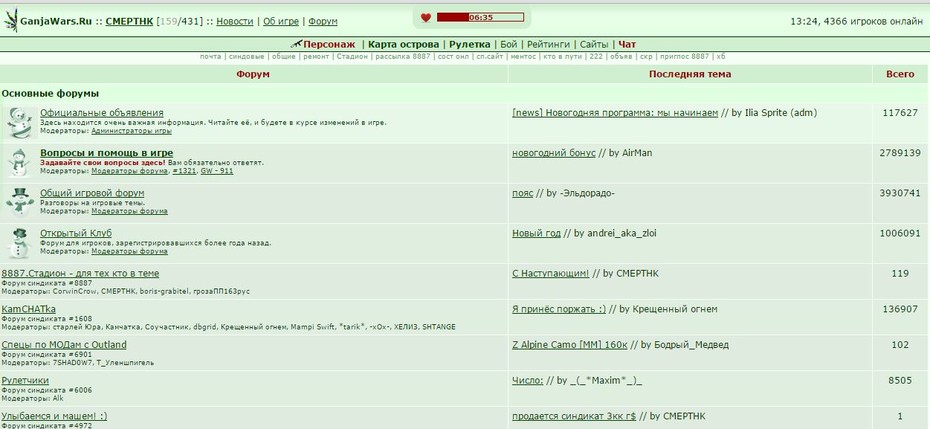Viewport: 930px width, 429px height.
Task: Click the СМЕРТНК profile link in header
Action: pos(129,21)
